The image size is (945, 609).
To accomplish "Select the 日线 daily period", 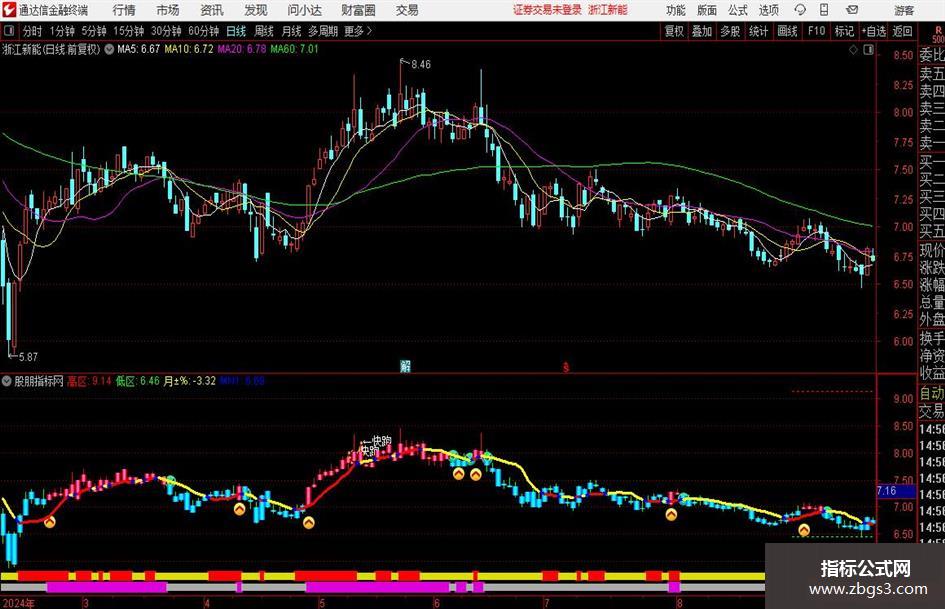I will [x=236, y=31].
